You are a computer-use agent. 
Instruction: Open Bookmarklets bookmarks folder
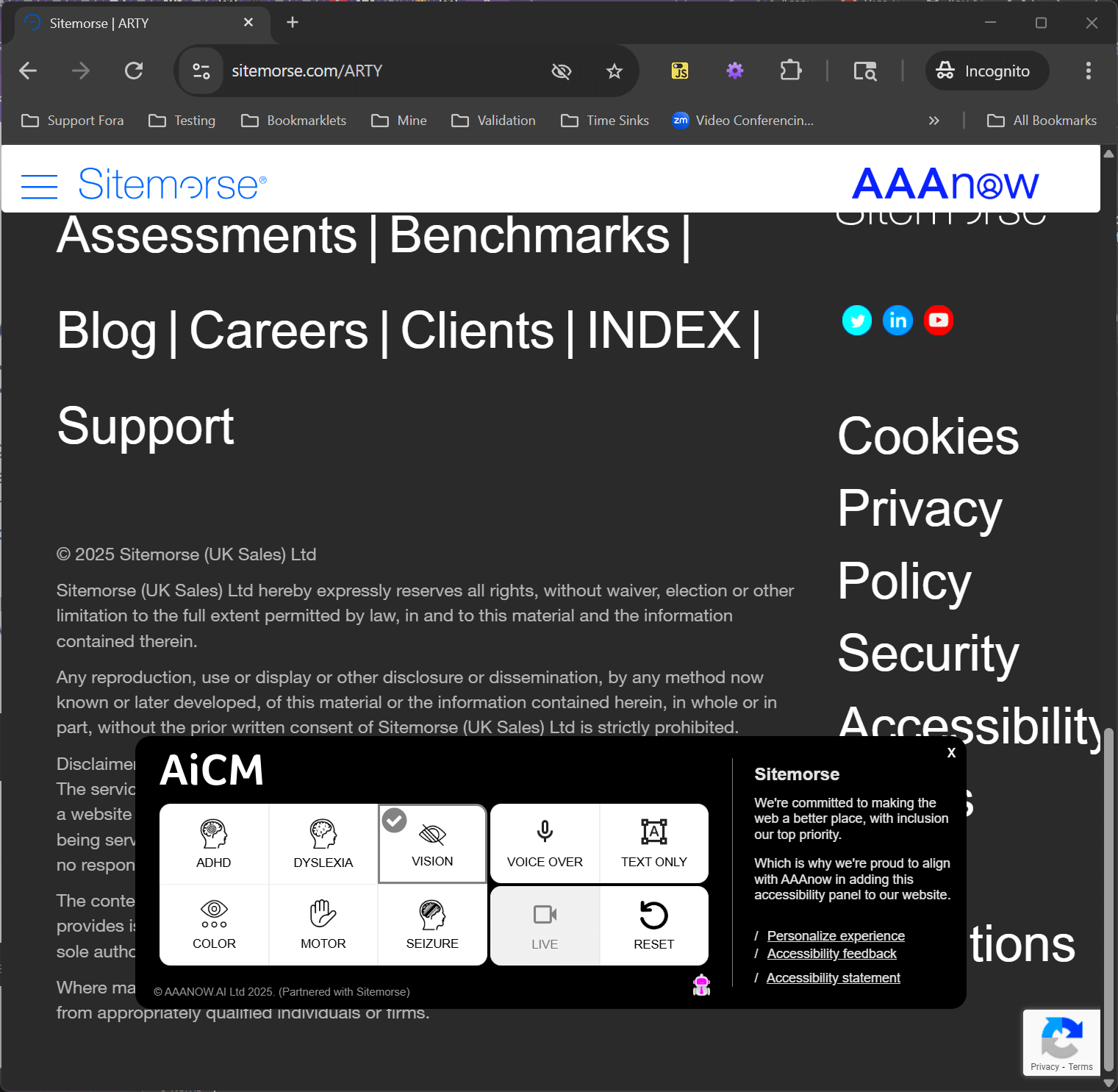[294, 121]
